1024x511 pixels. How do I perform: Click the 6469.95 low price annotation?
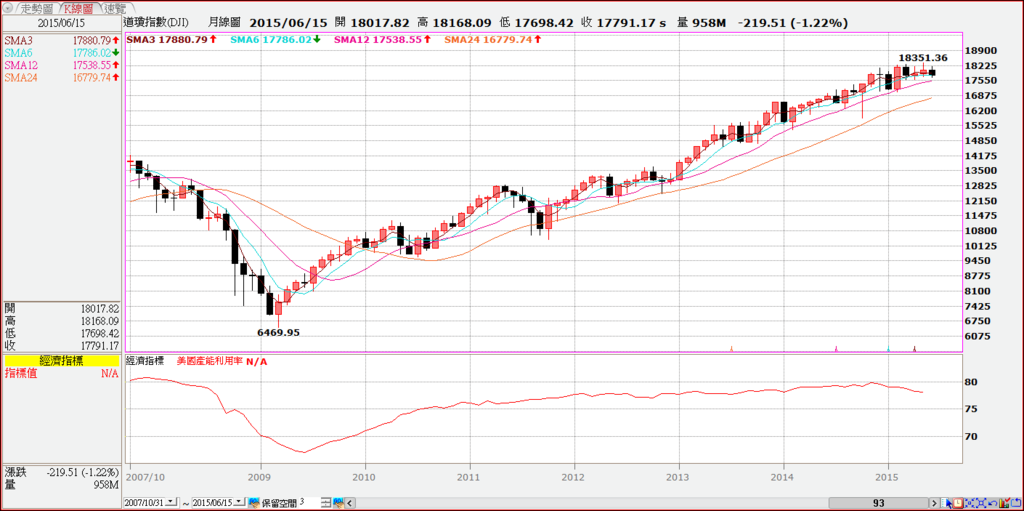[x=278, y=332]
